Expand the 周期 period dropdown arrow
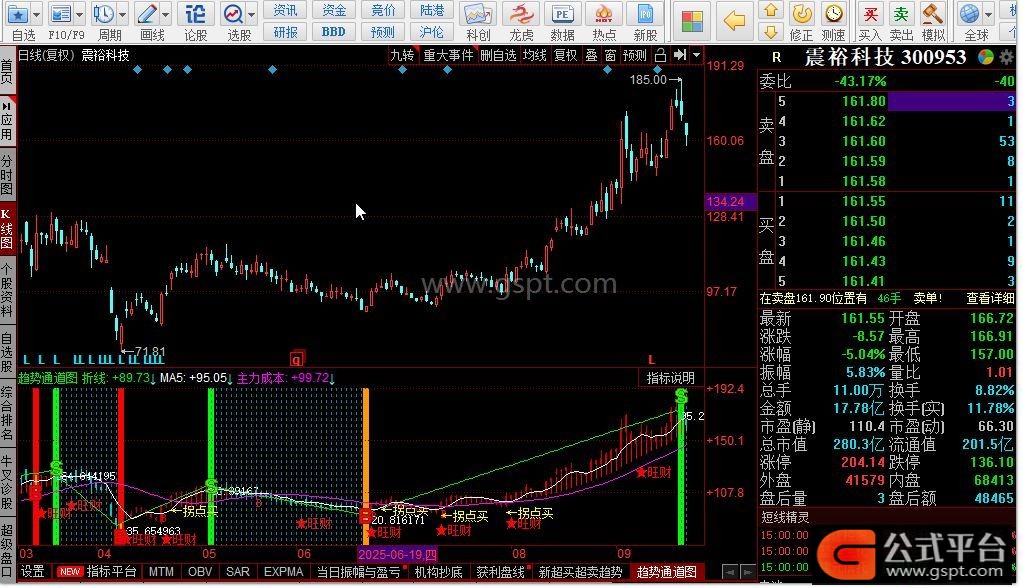The height and width of the screenshot is (588, 1022). [122, 14]
